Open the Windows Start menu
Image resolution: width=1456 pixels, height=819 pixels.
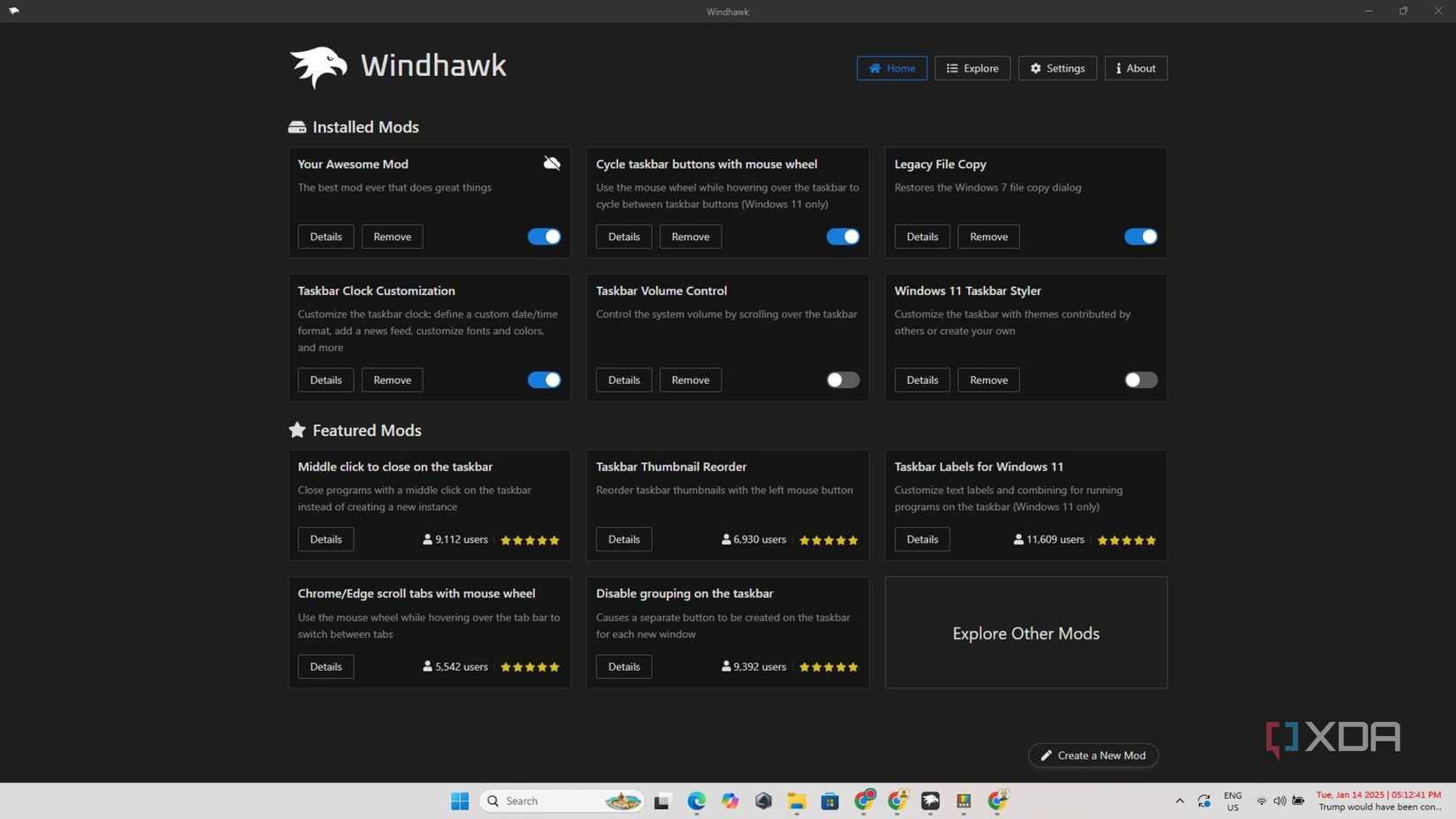click(x=460, y=800)
